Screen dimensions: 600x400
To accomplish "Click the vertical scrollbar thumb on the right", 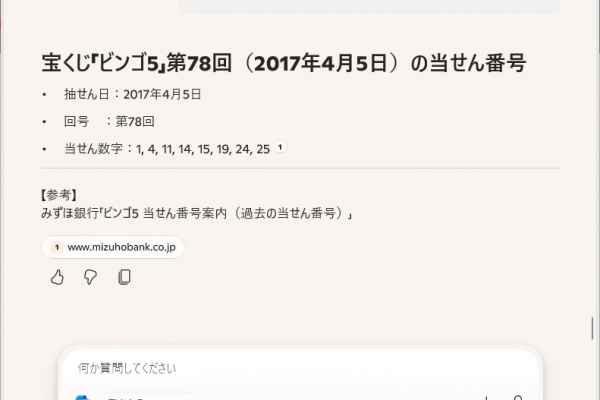I will click(x=592, y=328).
